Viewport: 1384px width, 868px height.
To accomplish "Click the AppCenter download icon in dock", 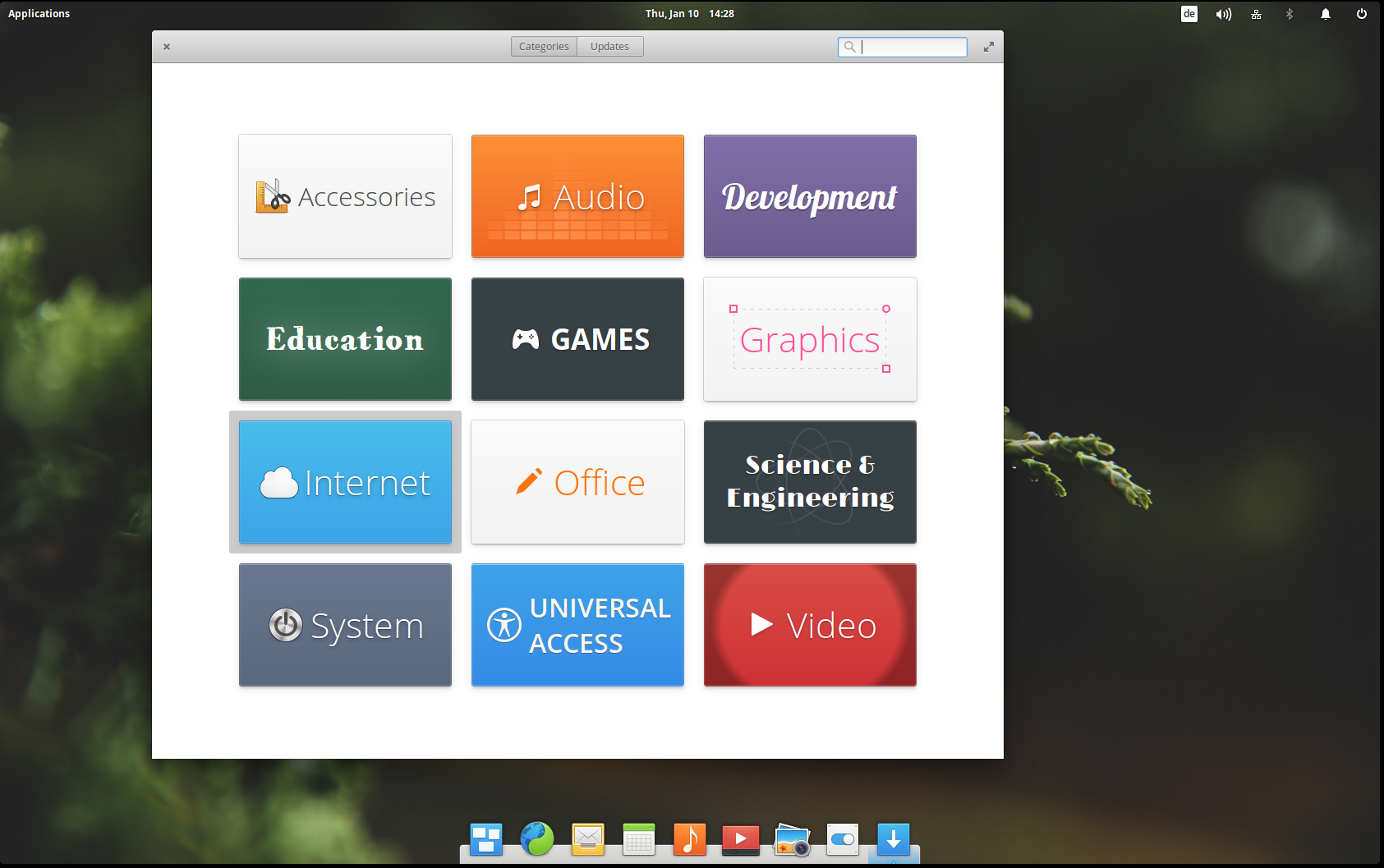I will pyautogui.click(x=894, y=839).
